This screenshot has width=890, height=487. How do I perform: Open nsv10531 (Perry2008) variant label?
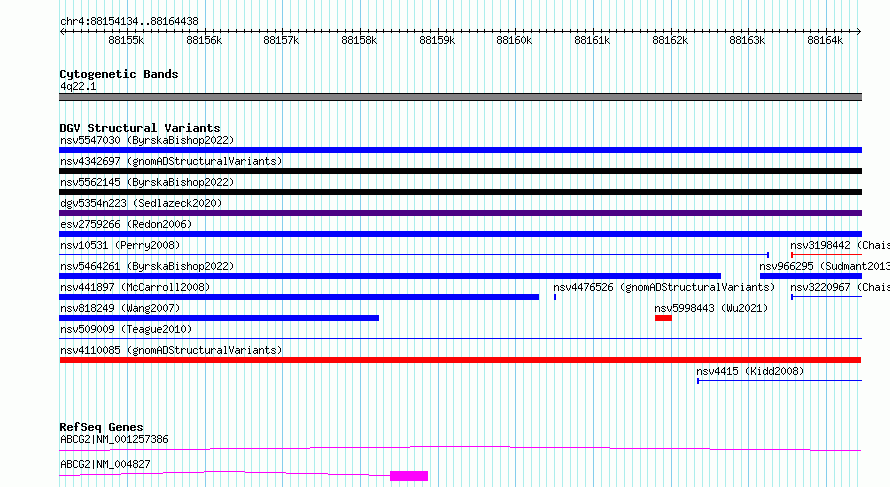tap(120, 245)
